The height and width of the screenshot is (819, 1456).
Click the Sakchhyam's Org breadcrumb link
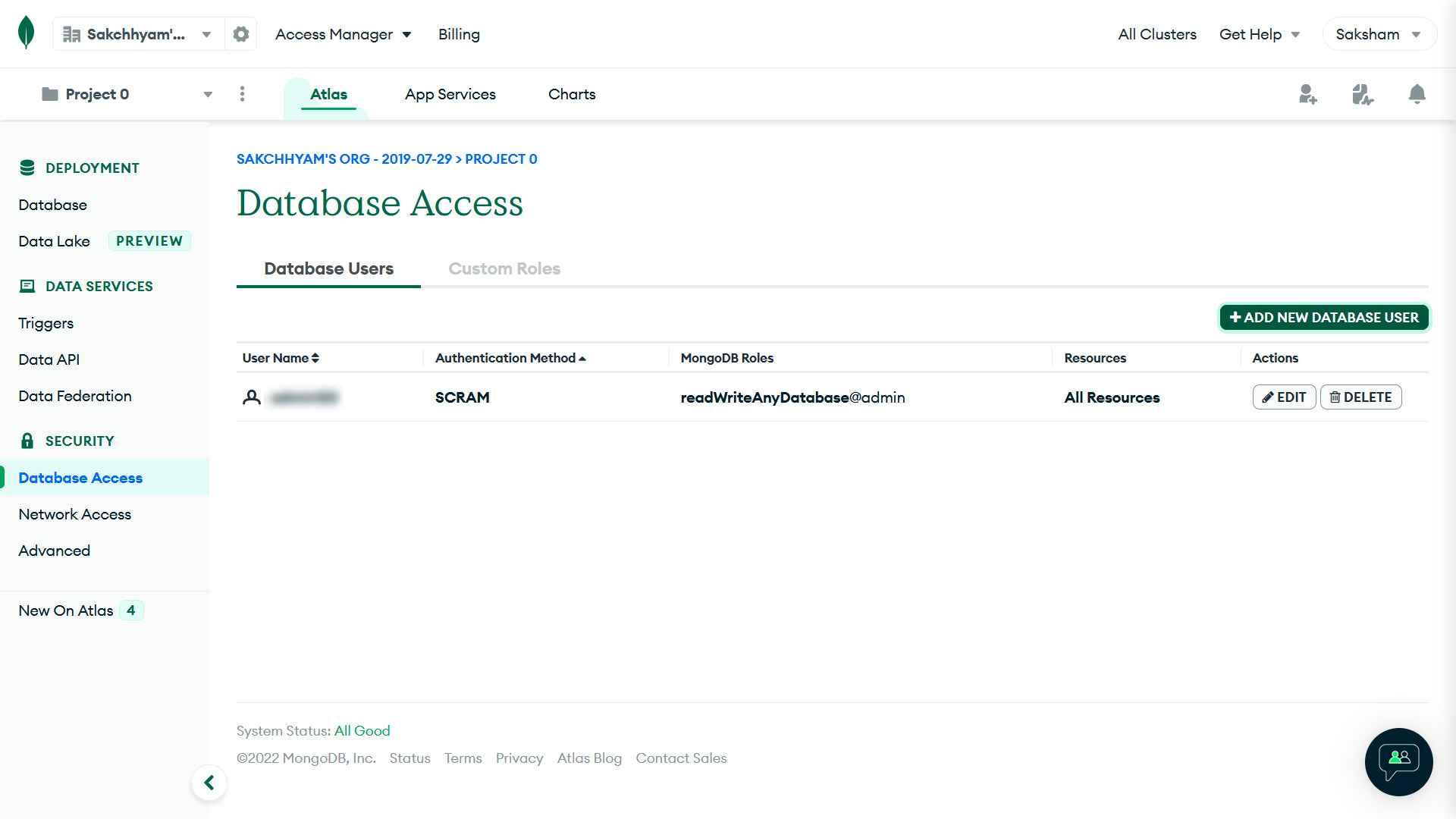pyautogui.click(x=344, y=158)
